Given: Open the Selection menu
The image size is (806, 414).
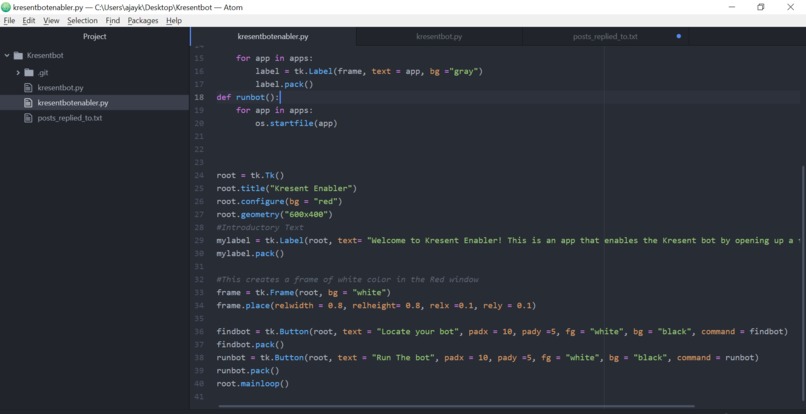Looking at the screenshot, I should click(82, 21).
